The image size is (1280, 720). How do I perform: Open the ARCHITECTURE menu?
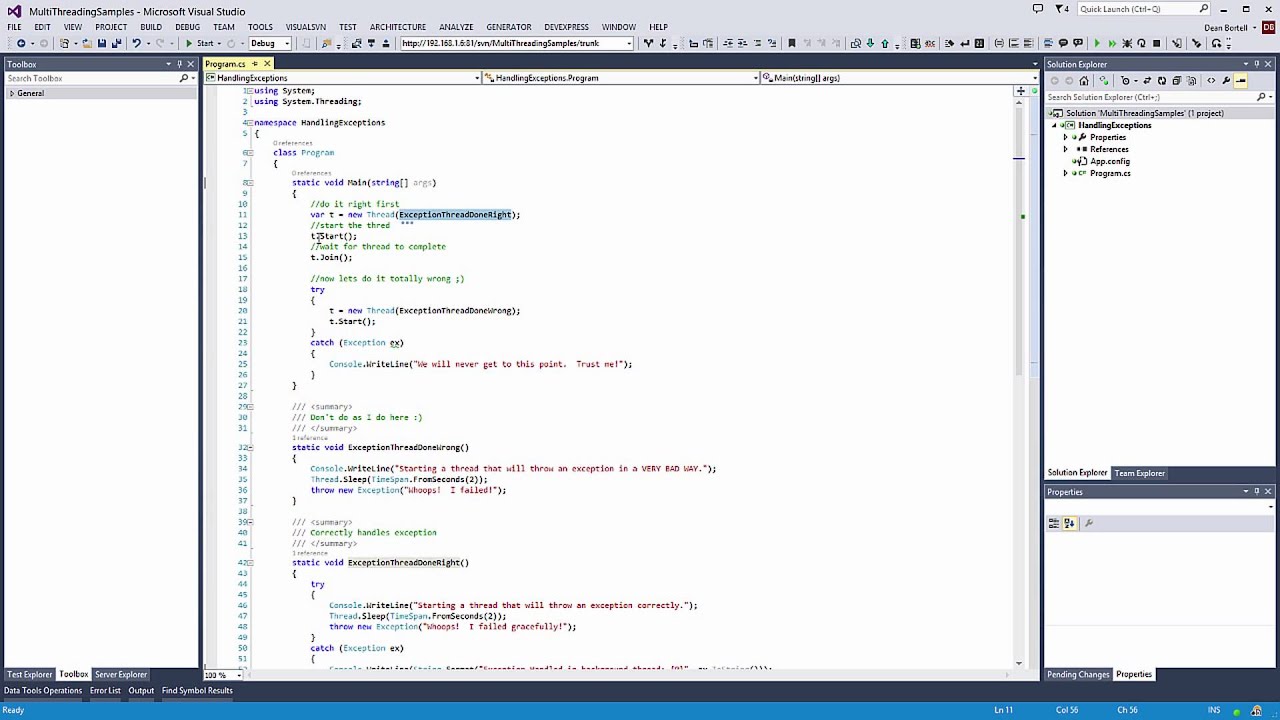[398, 27]
